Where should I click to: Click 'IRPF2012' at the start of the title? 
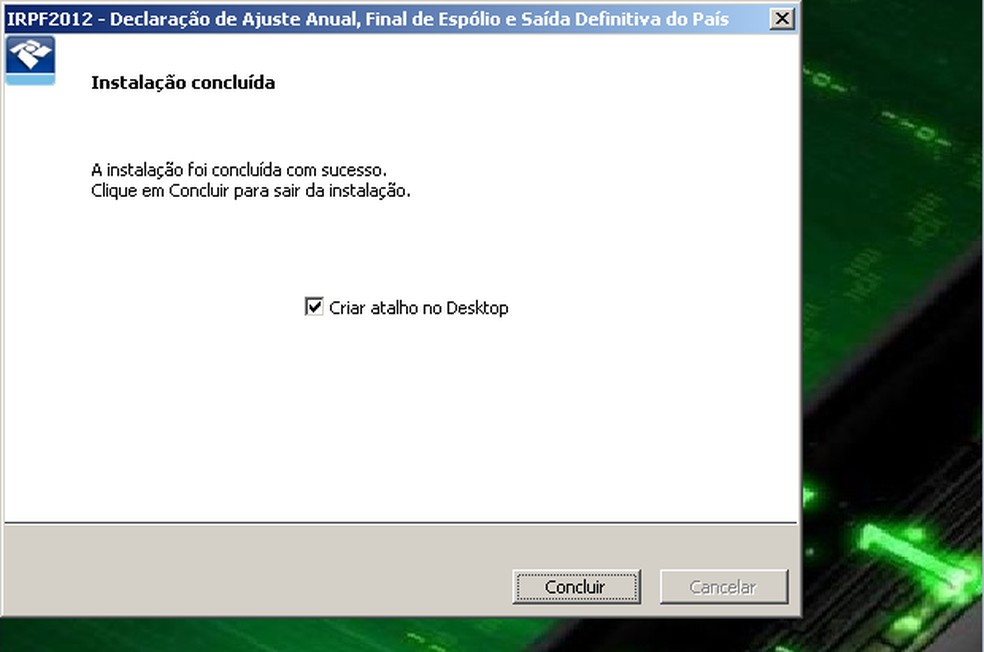pos(49,19)
